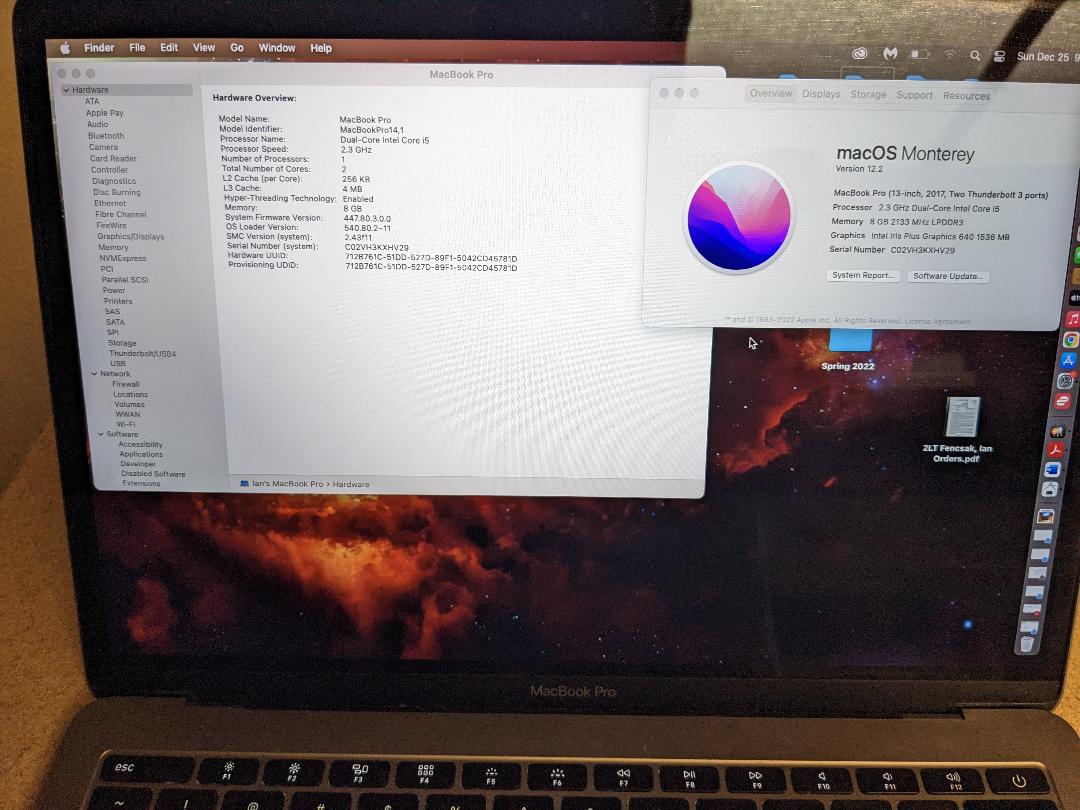Click the System Report button
This screenshot has width=1080, height=810.
862,276
